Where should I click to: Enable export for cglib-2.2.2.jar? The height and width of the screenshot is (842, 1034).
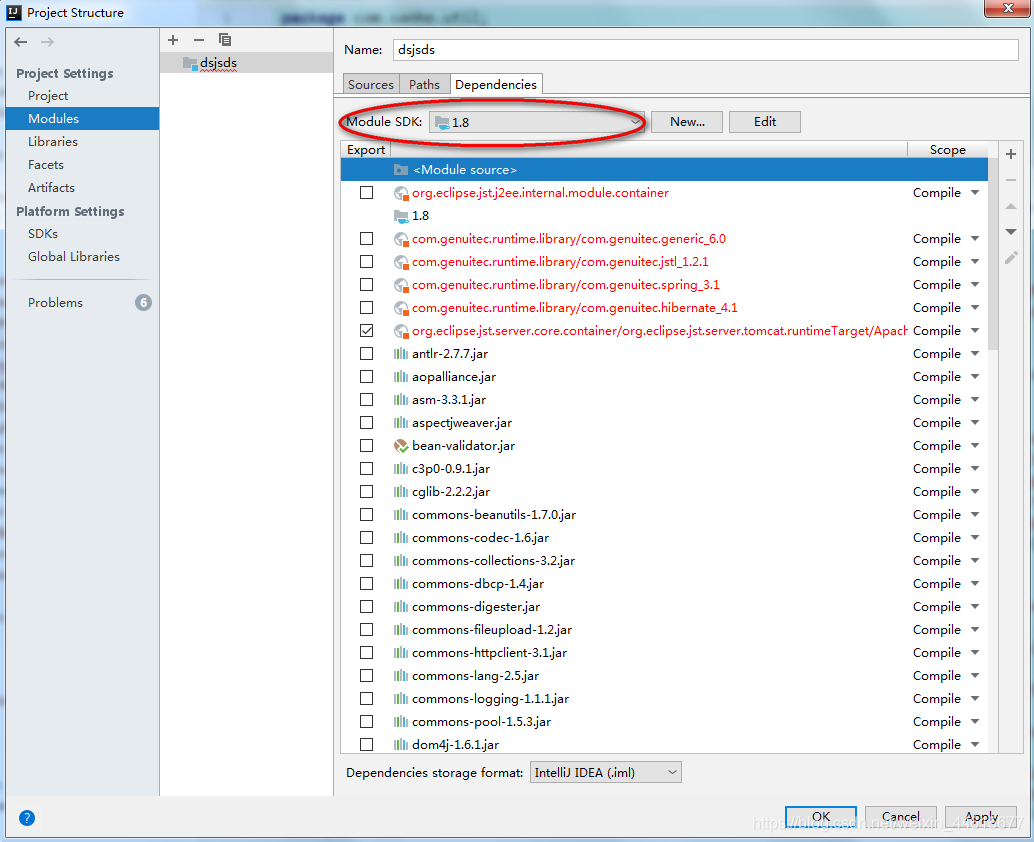click(367, 491)
